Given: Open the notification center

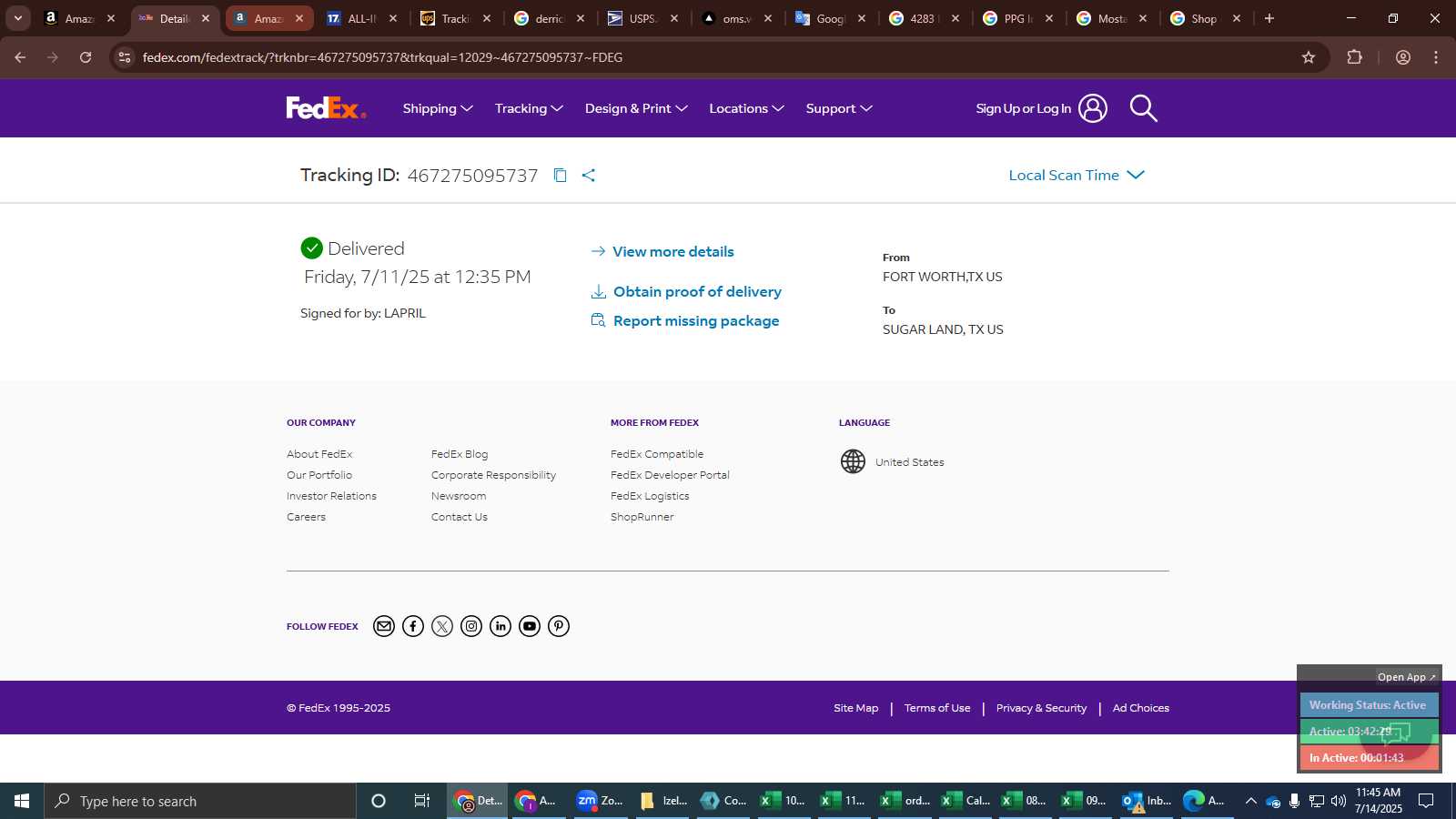Looking at the screenshot, I should click(x=1426, y=801).
